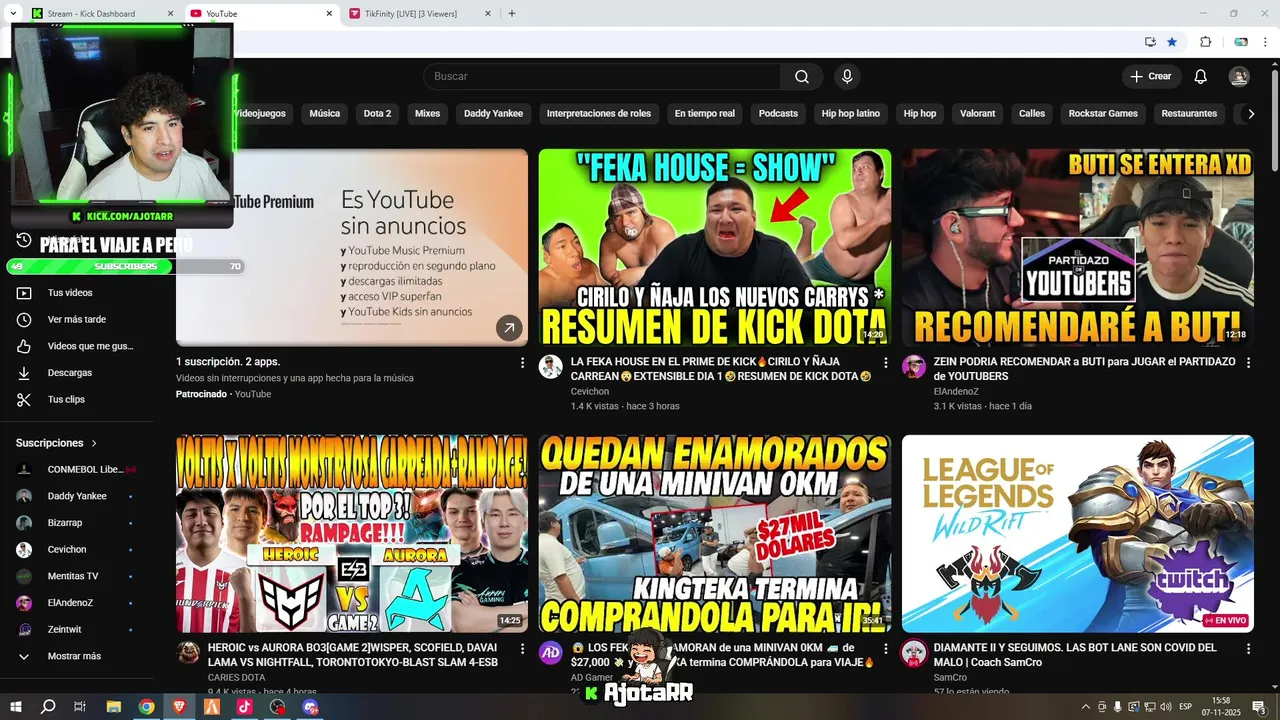The width and height of the screenshot is (1280, 720).
Task: Open the browser extensions puzzle icon
Action: pos(1205,42)
